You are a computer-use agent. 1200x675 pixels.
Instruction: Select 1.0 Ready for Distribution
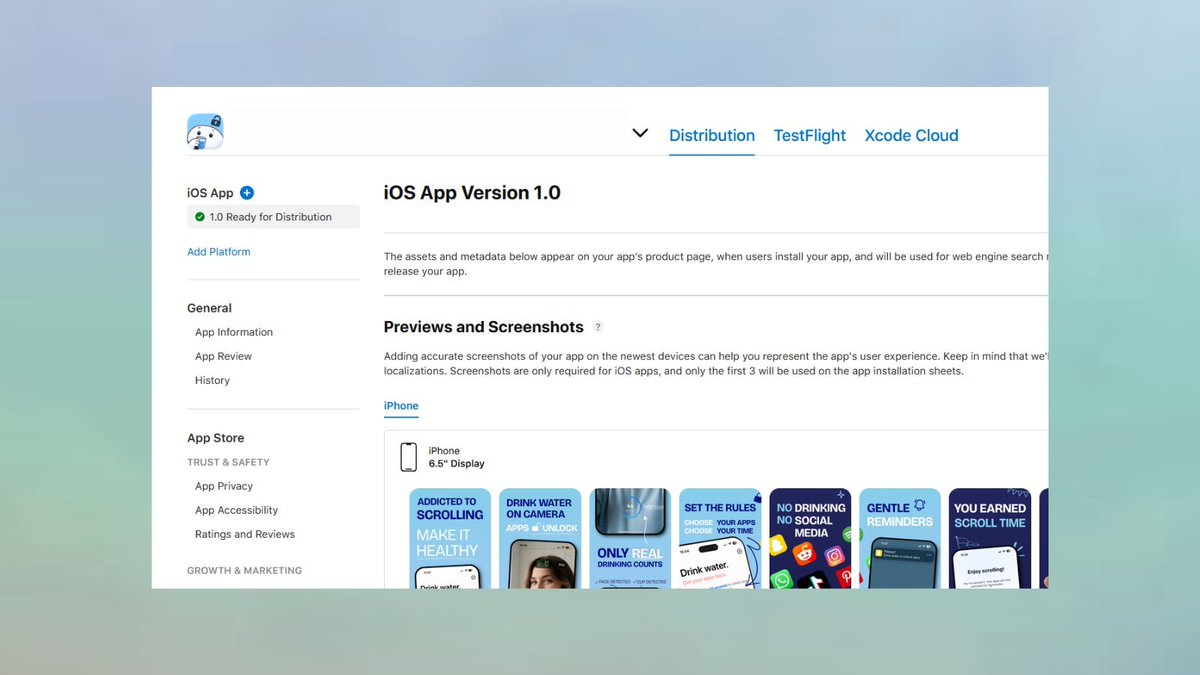tap(273, 217)
